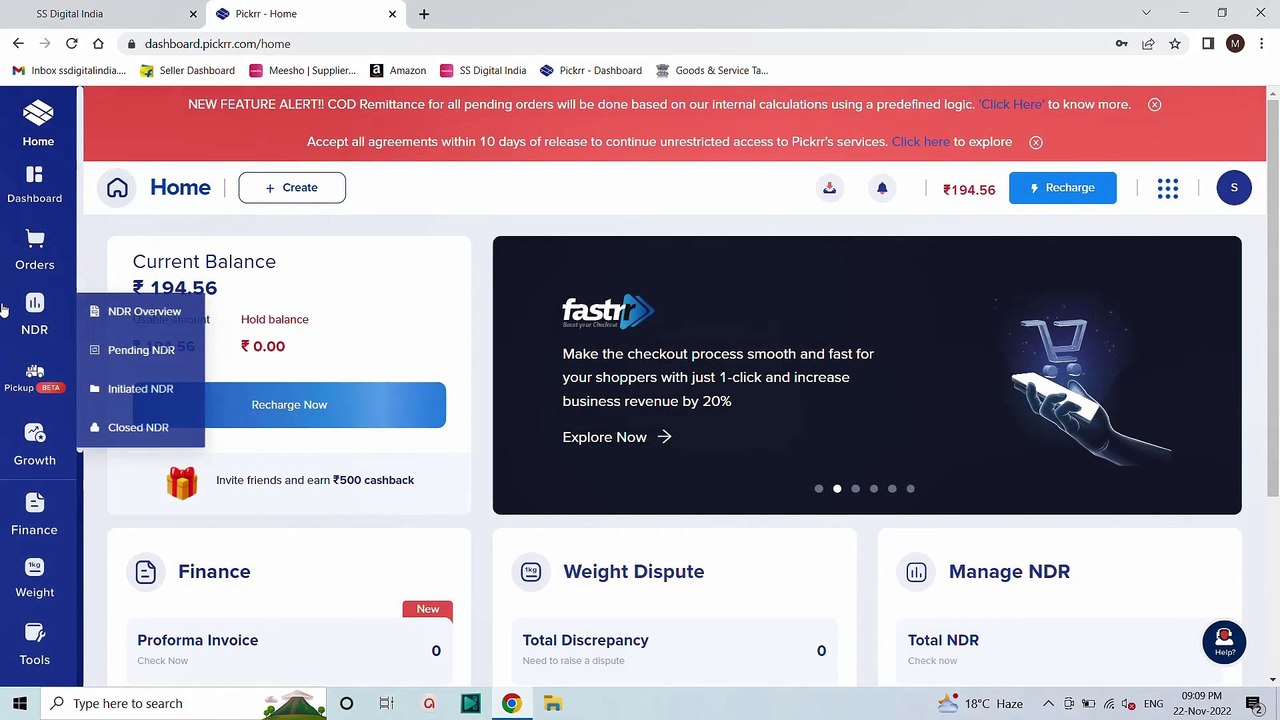Image resolution: width=1280 pixels, height=720 pixels.
Task: Click the Weight Dispute card icon
Action: click(x=531, y=572)
